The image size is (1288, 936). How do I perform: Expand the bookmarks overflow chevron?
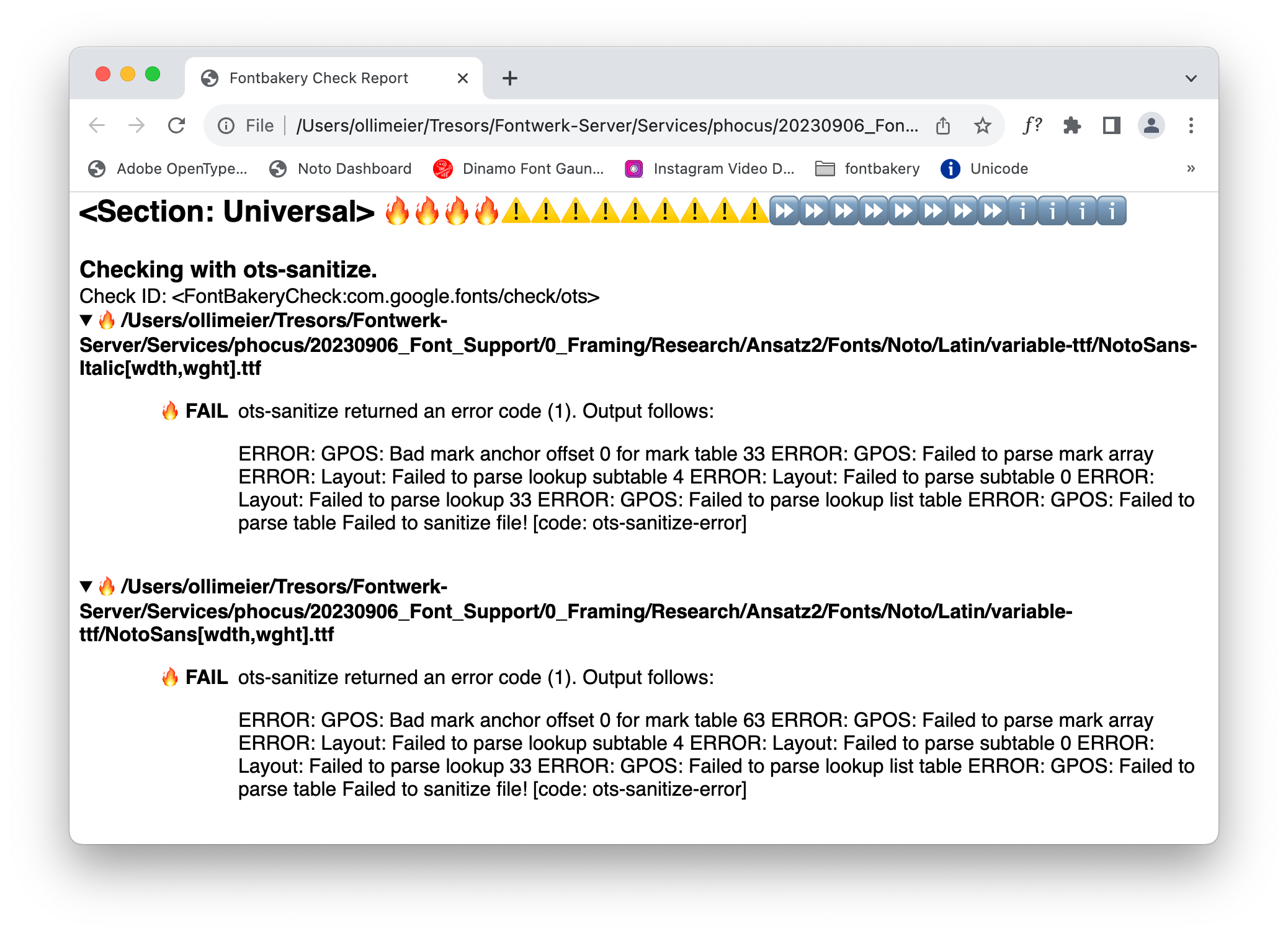tap(1191, 168)
